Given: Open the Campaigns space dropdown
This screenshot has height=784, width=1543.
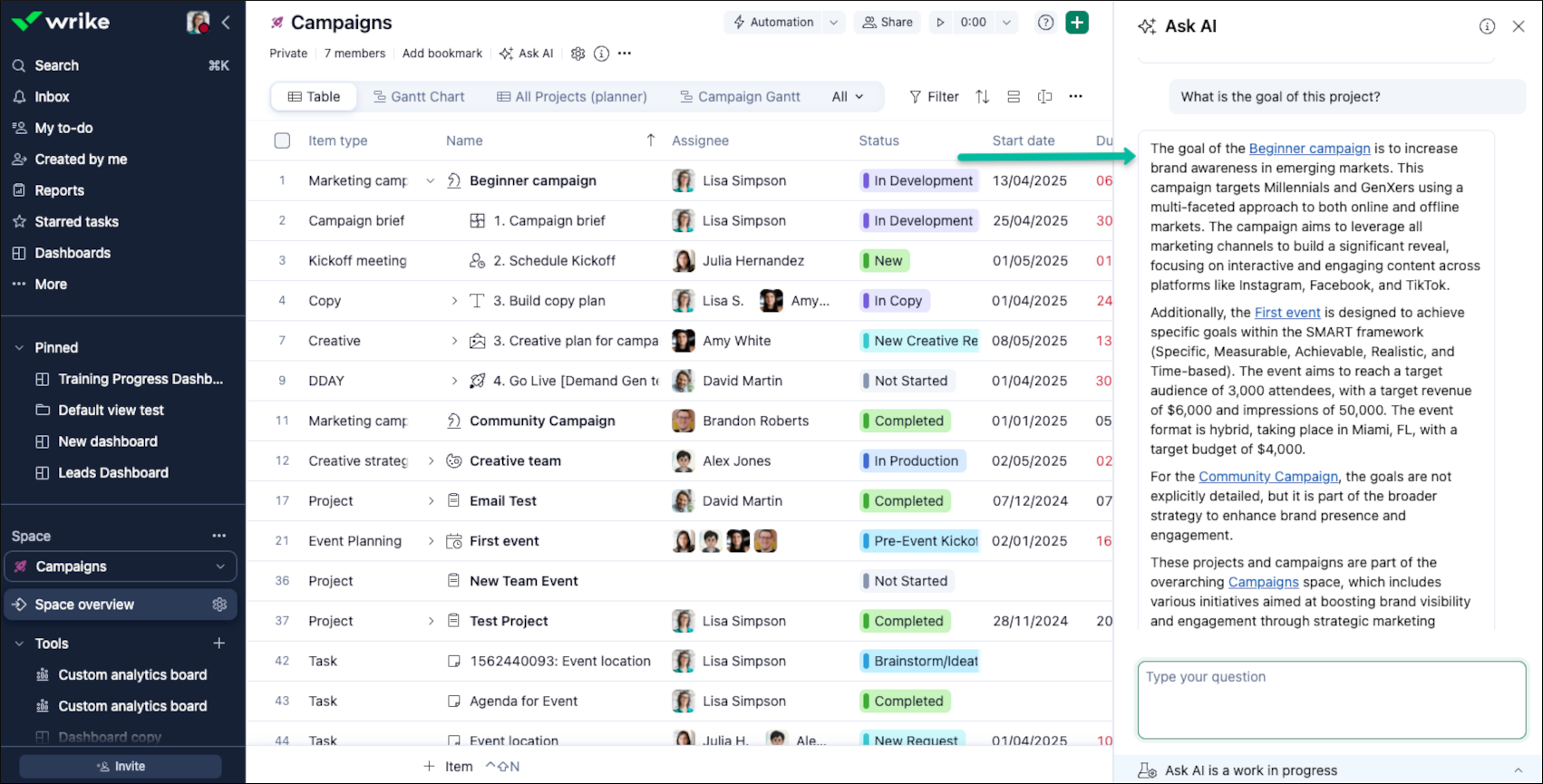Looking at the screenshot, I should (x=220, y=566).
